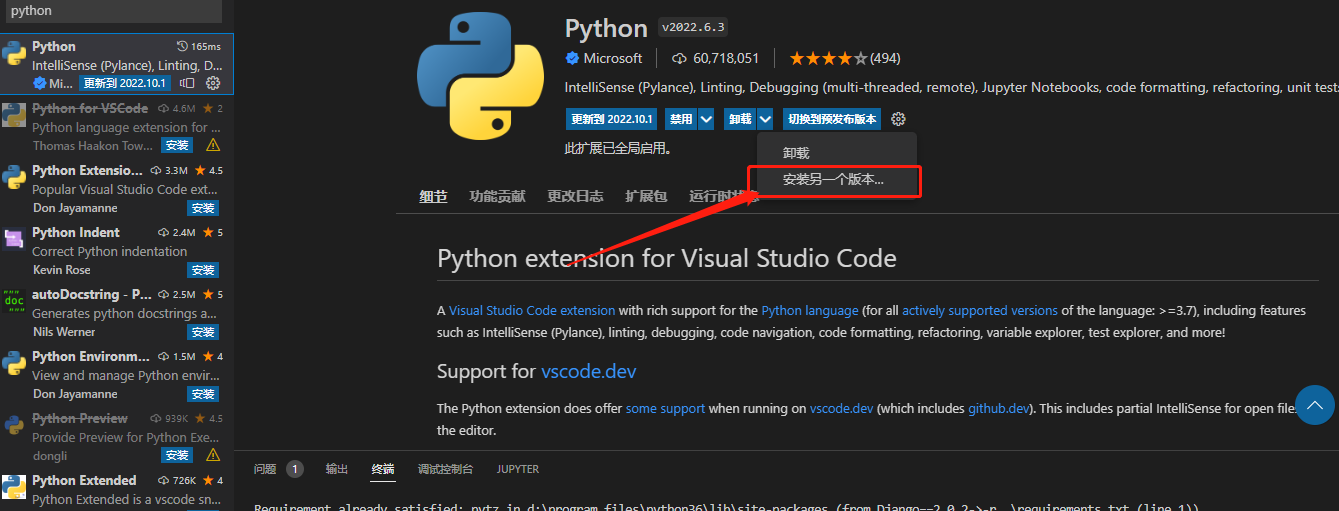Open the 问题 panel tab

coord(265,469)
